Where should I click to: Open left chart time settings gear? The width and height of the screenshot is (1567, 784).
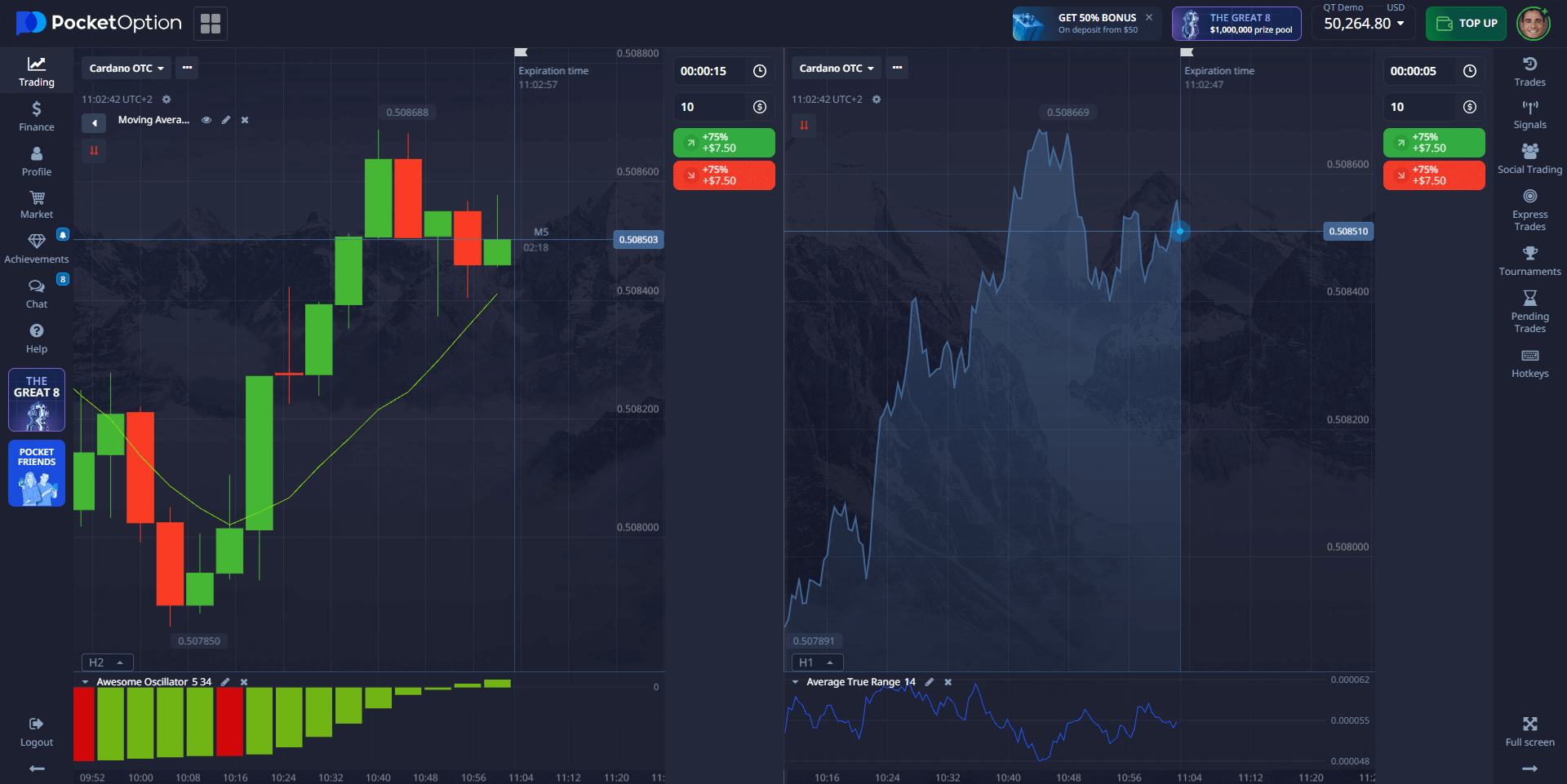tap(166, 100)
